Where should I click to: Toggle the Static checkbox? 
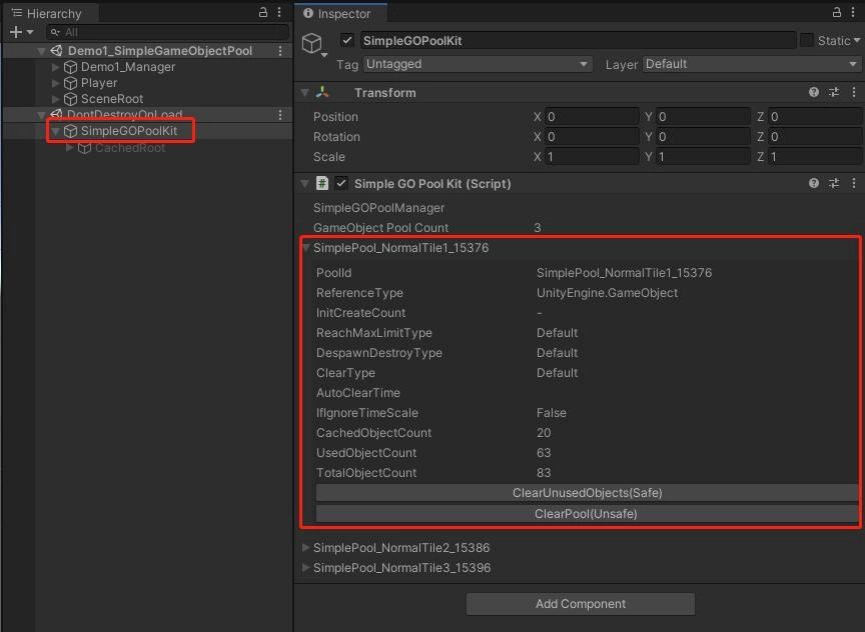807,40
